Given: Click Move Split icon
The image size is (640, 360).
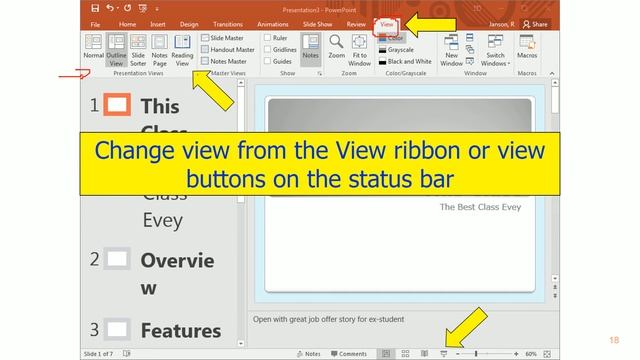Looking at the screenshot, I should pos(470,61).
